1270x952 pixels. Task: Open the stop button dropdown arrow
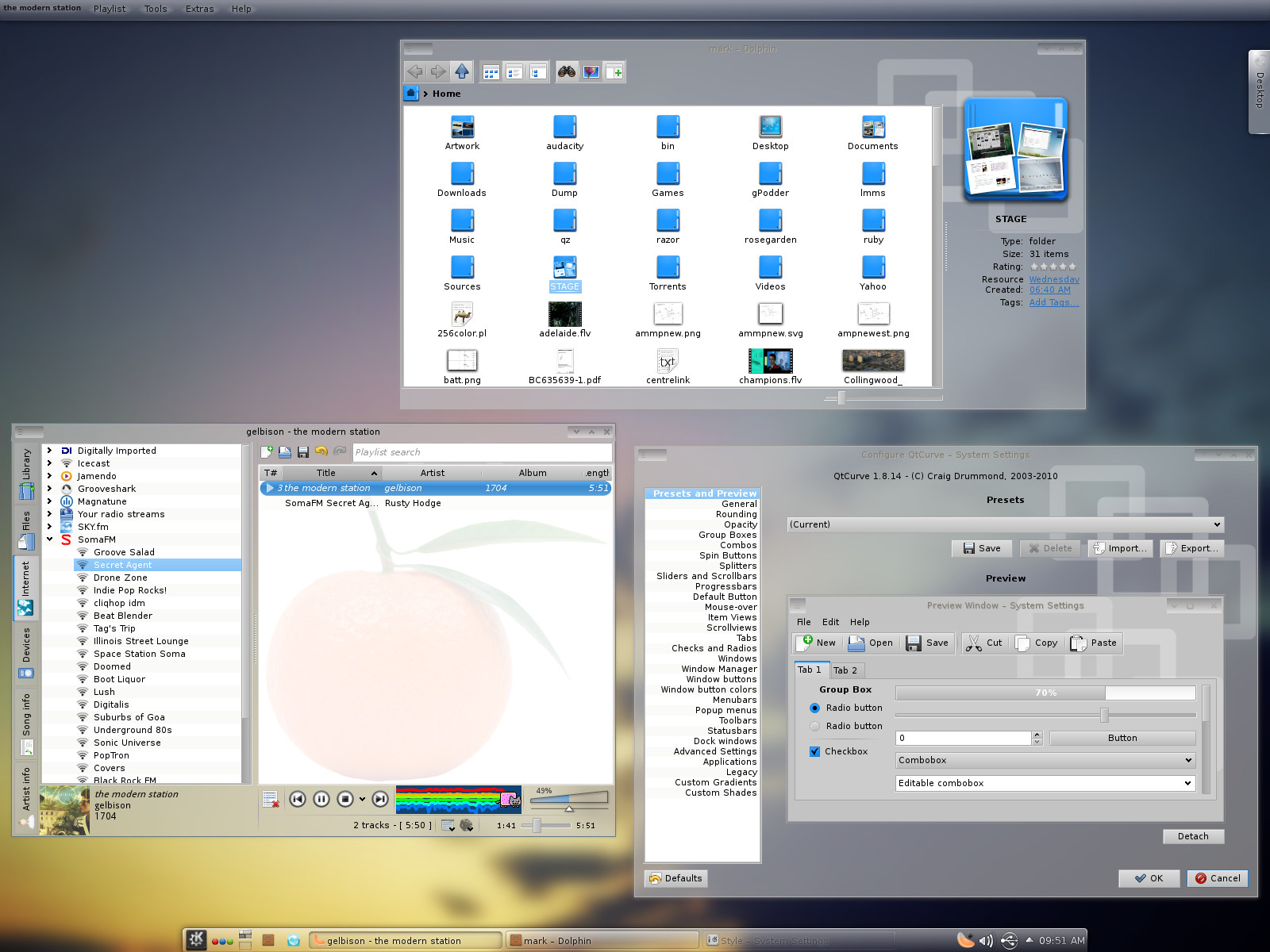[362, 799]
